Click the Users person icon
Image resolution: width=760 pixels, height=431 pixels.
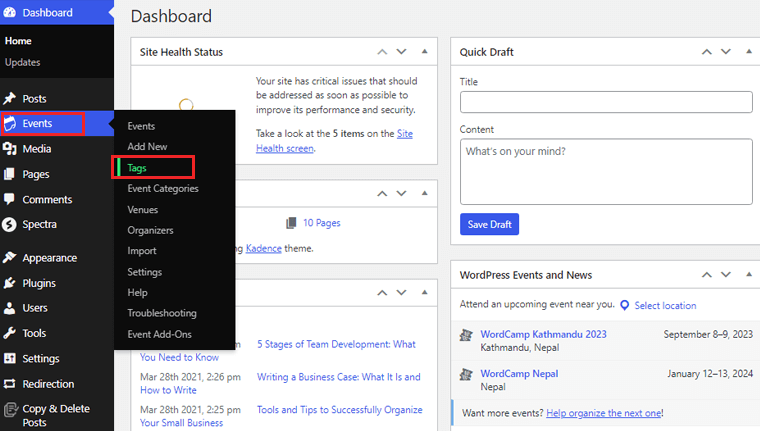pos(10,308)
